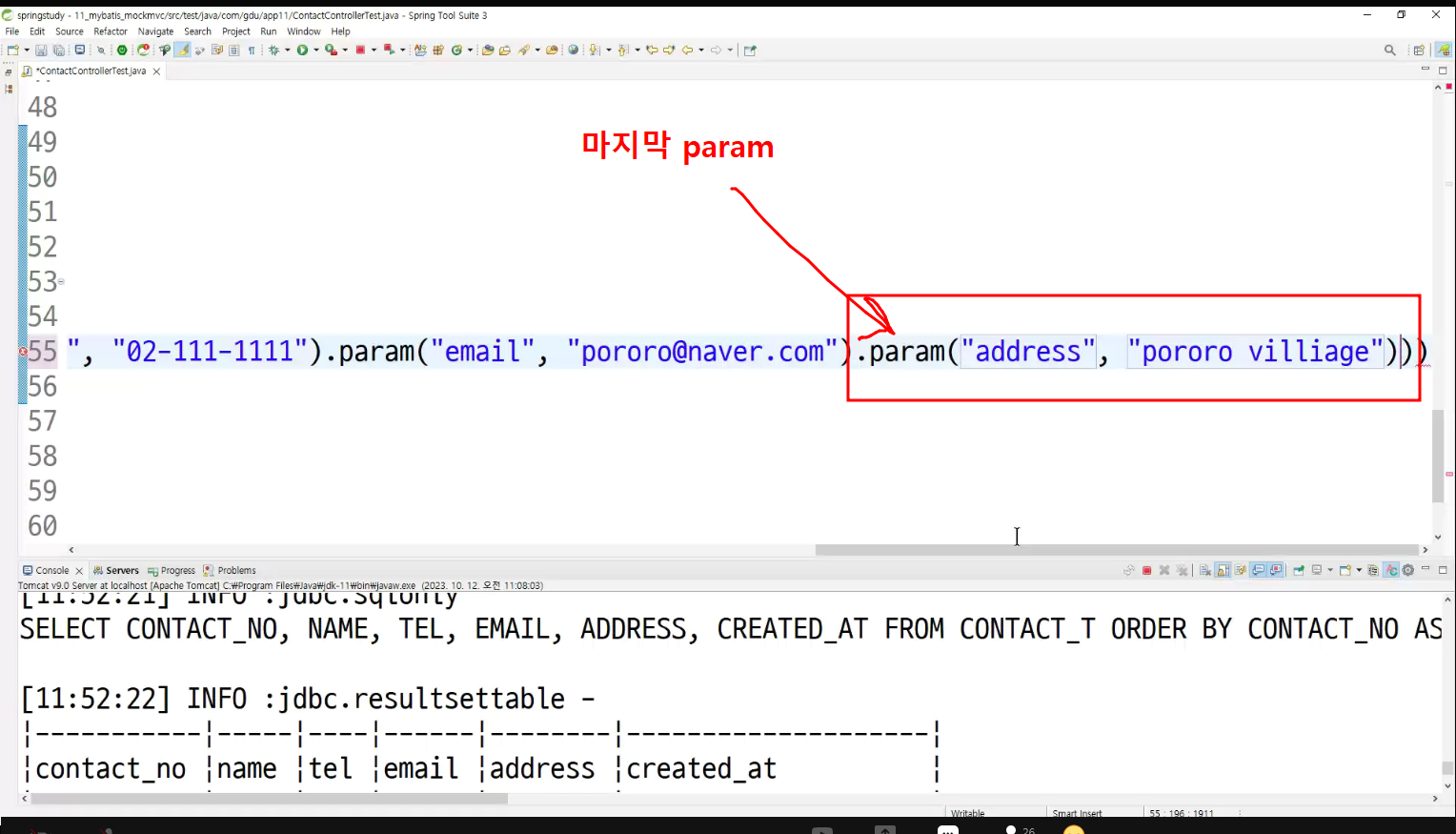Viewport: 1456px width, 834px height.
Task: Go to Previous Annotation icon
Action: 622,50
